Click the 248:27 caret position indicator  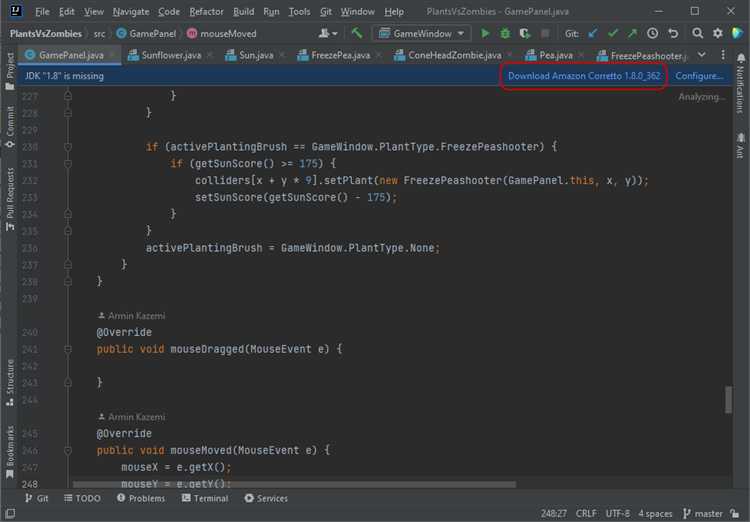click(553, 513)
